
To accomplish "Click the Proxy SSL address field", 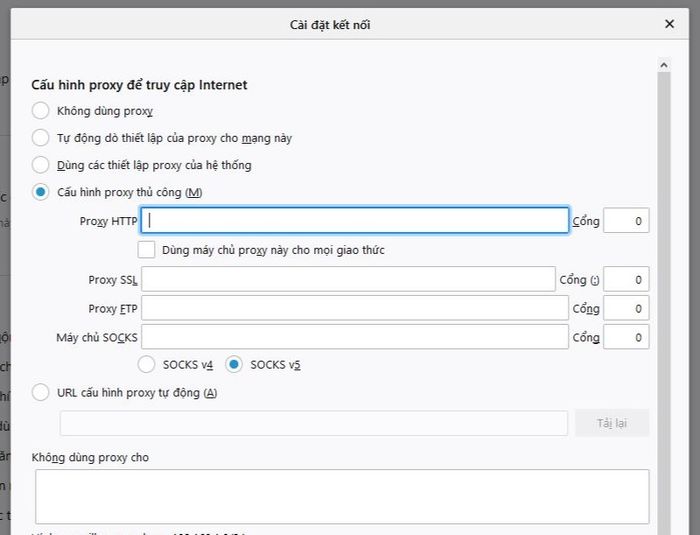I will point(348,279).
